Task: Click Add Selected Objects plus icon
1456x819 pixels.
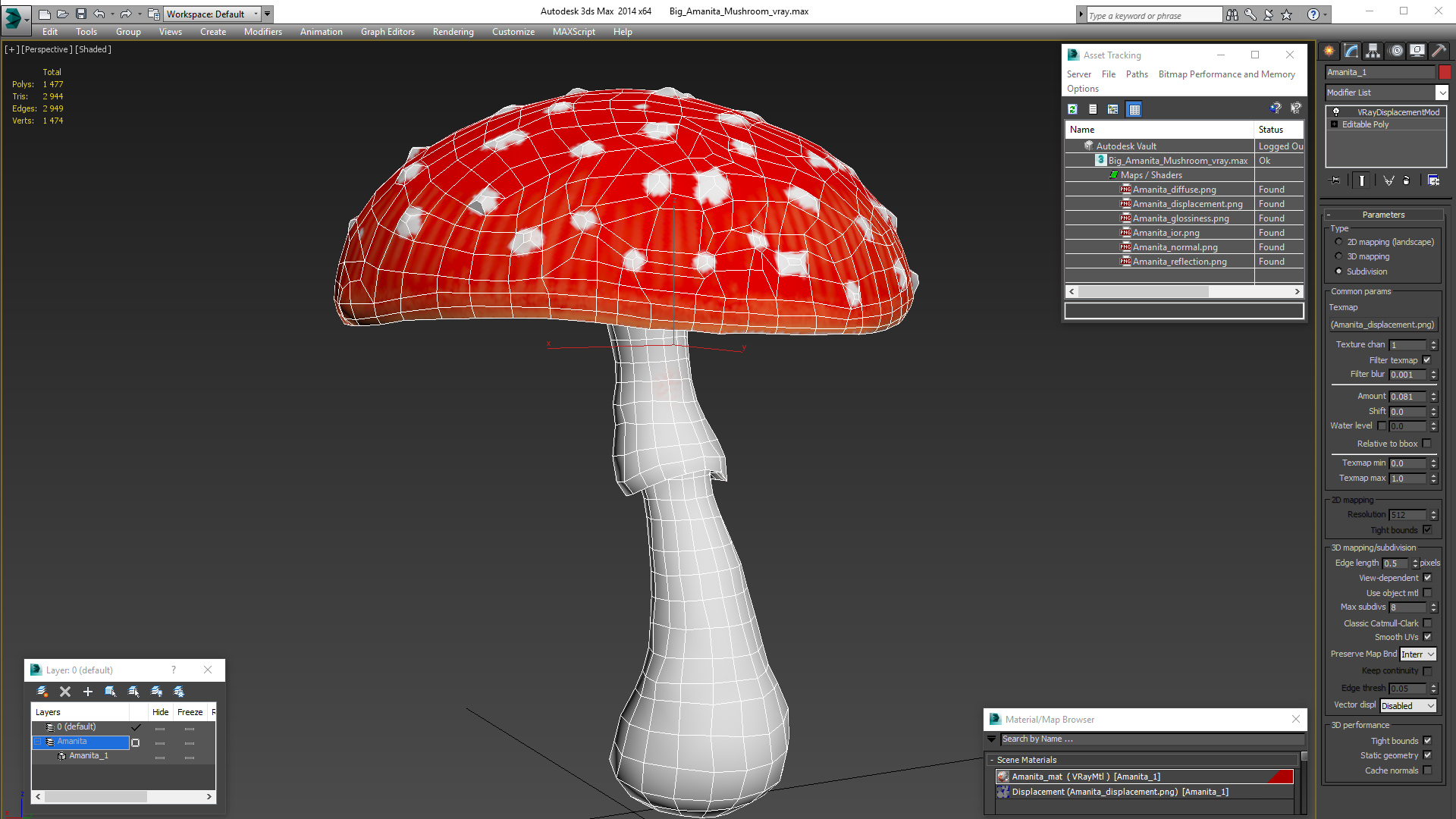Action: point(88,692)
